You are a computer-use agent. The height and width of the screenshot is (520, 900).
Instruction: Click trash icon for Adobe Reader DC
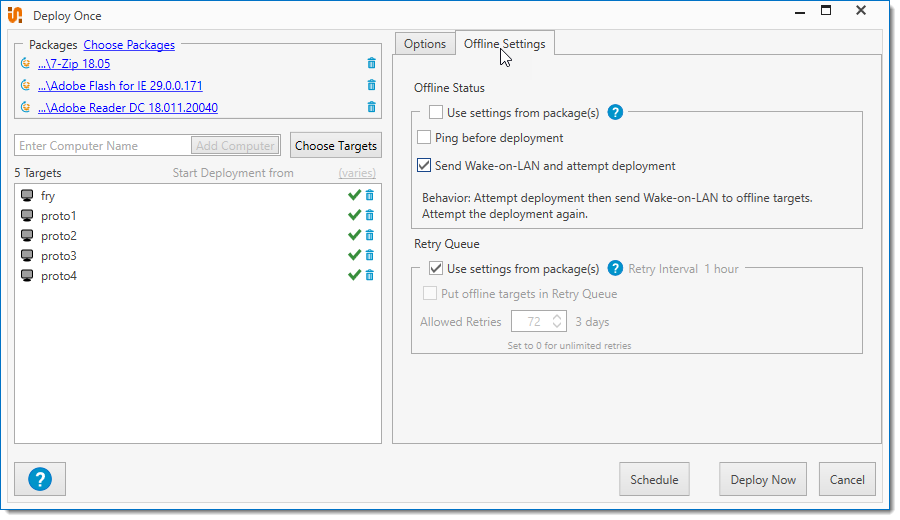pyautogui.click(x=371, y=108)
